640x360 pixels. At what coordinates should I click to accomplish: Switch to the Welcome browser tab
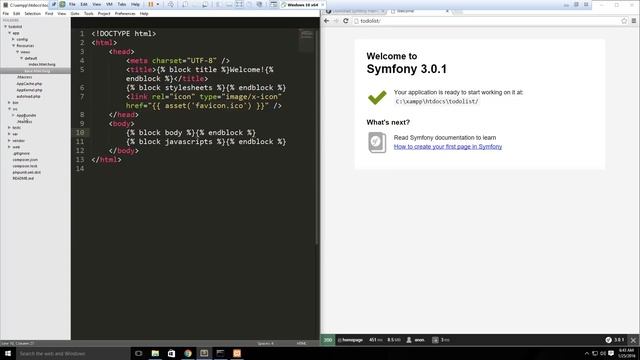pos(419,11)
